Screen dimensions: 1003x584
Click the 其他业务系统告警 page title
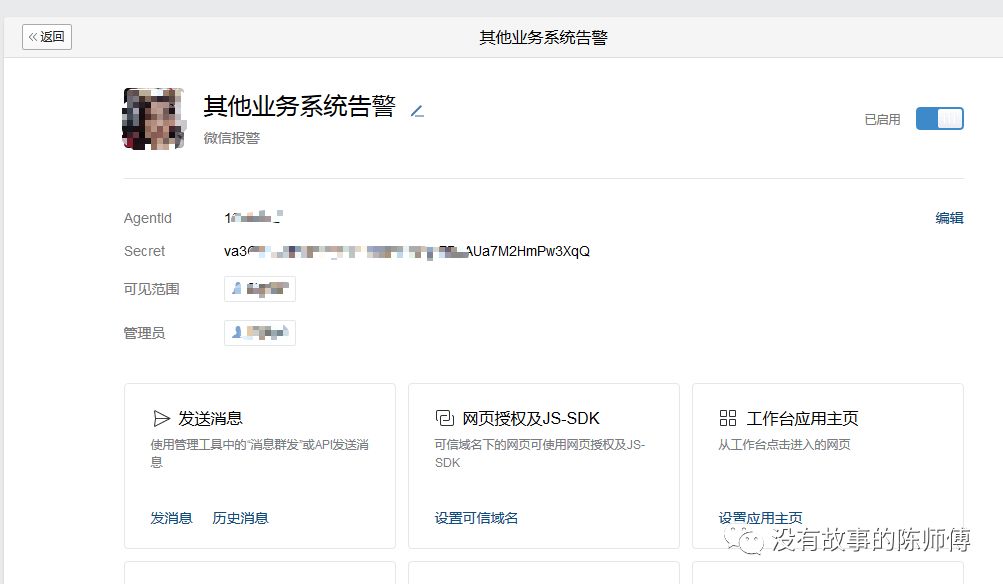pos(543,36)
